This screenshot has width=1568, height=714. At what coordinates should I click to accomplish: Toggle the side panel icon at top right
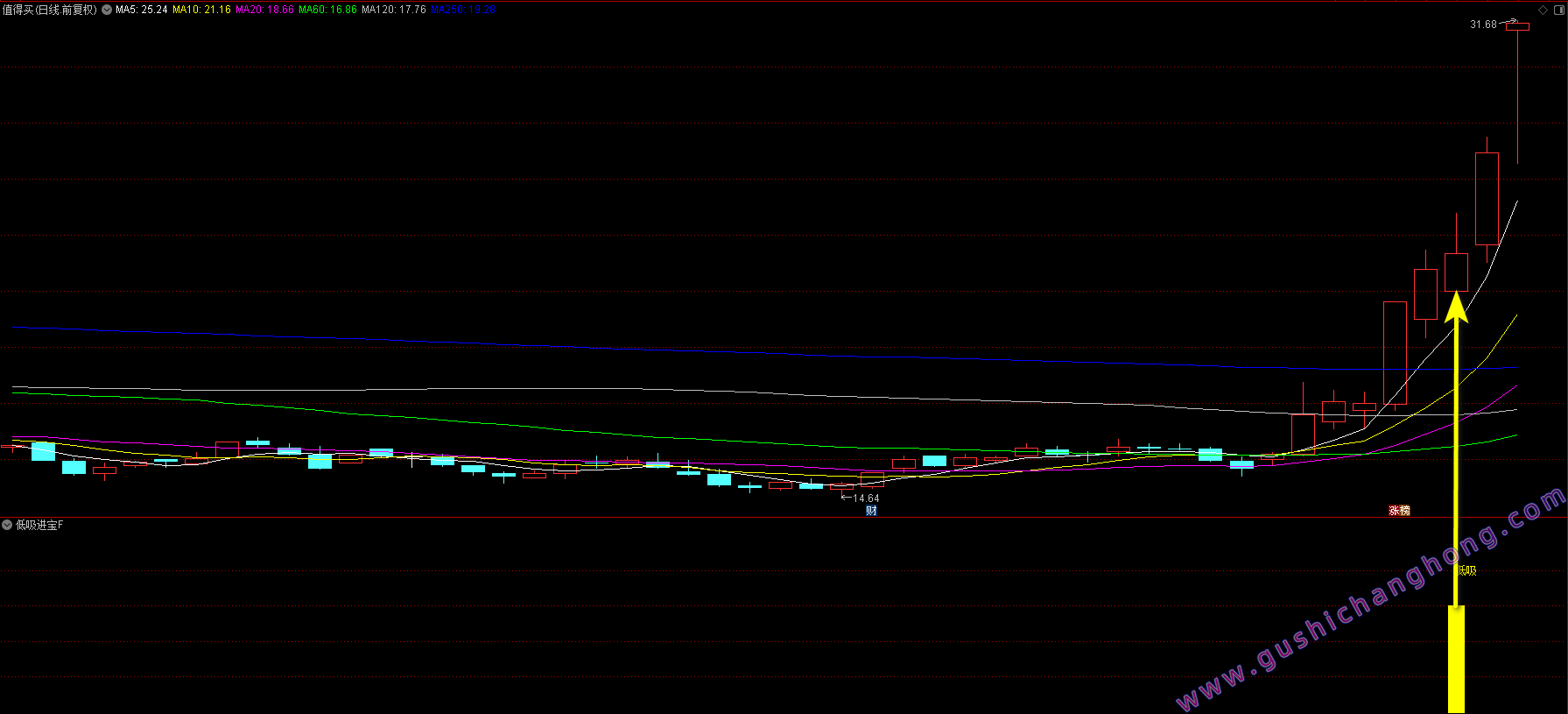pyautogui.click(x=1559, y=10)
